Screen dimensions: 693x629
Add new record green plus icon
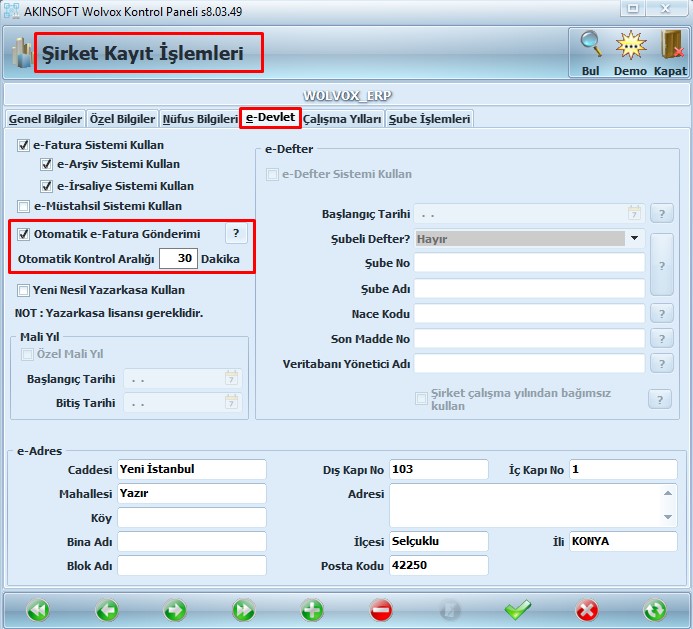click(x=312, y=610)
